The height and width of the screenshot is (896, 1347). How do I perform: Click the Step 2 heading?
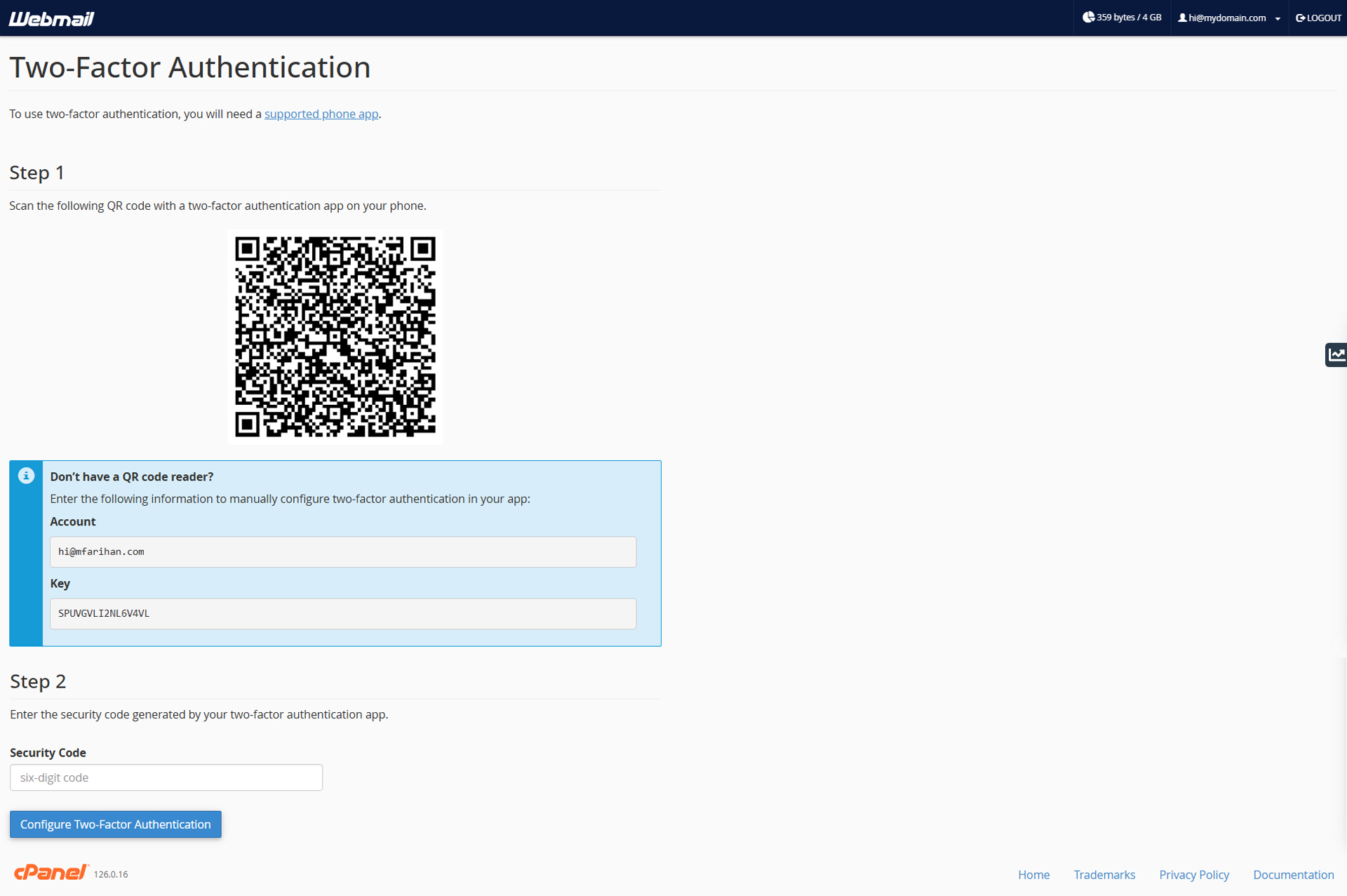click(38, 681)
